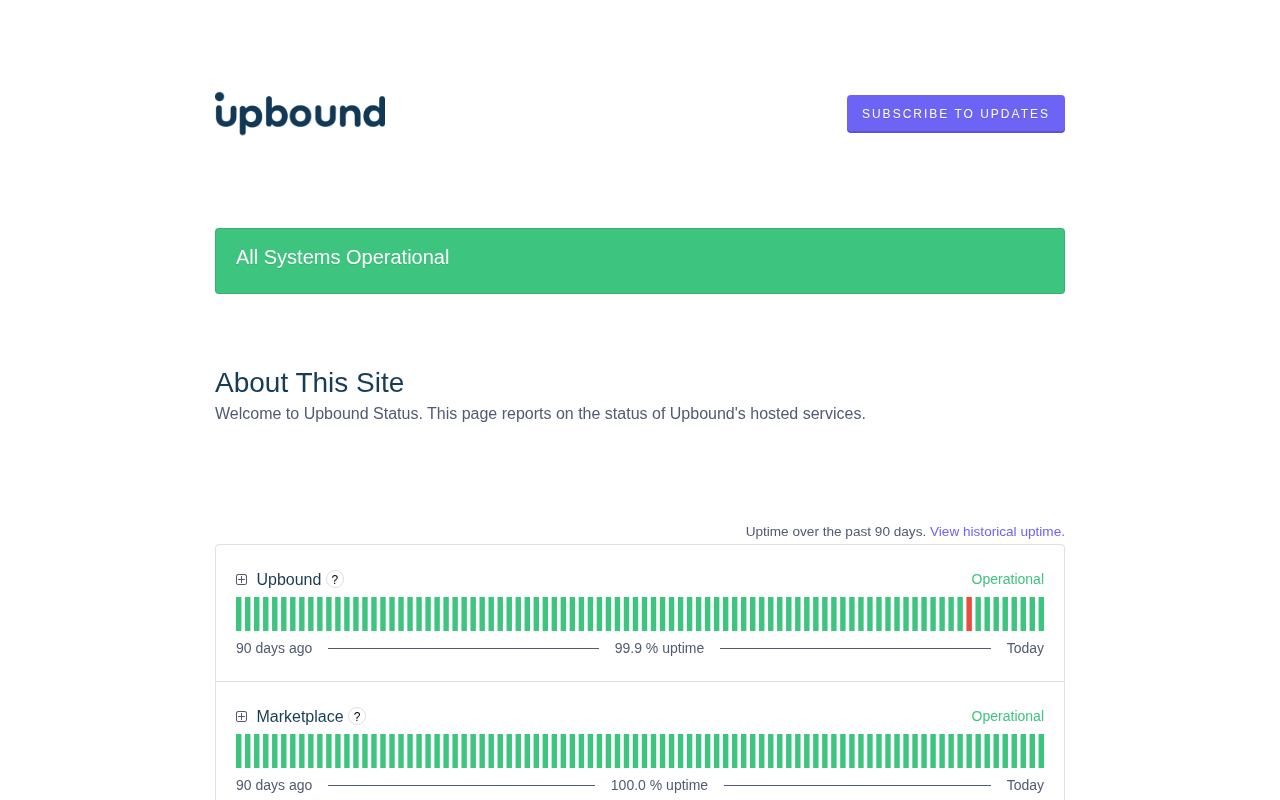1280x800 pixels.
Task: Expand the Marketplace component group
Action: point(242,716)
